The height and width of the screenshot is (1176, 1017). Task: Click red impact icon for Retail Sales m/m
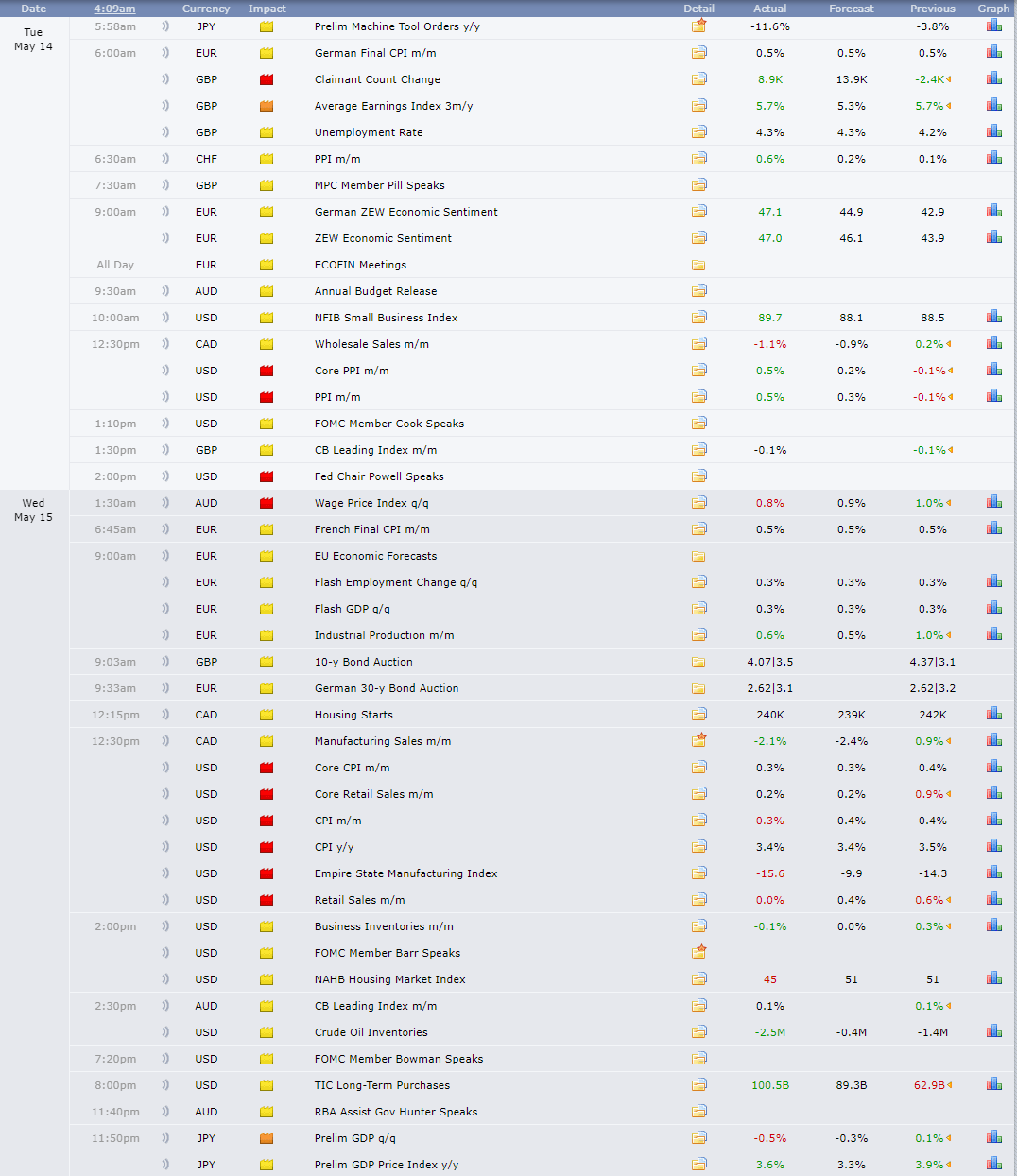click(x=267, y=900)
